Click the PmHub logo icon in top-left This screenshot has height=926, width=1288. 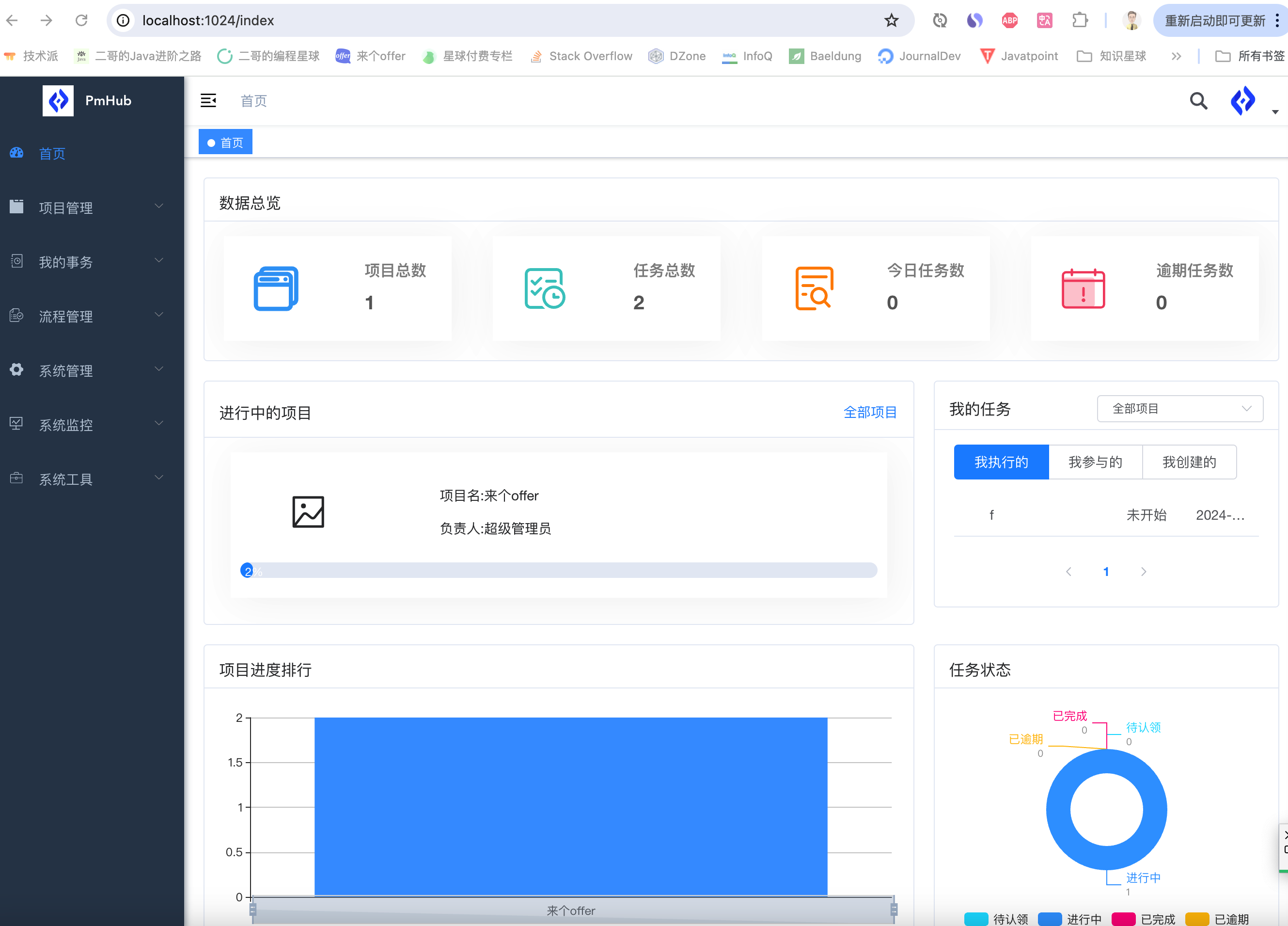[58, 99]
